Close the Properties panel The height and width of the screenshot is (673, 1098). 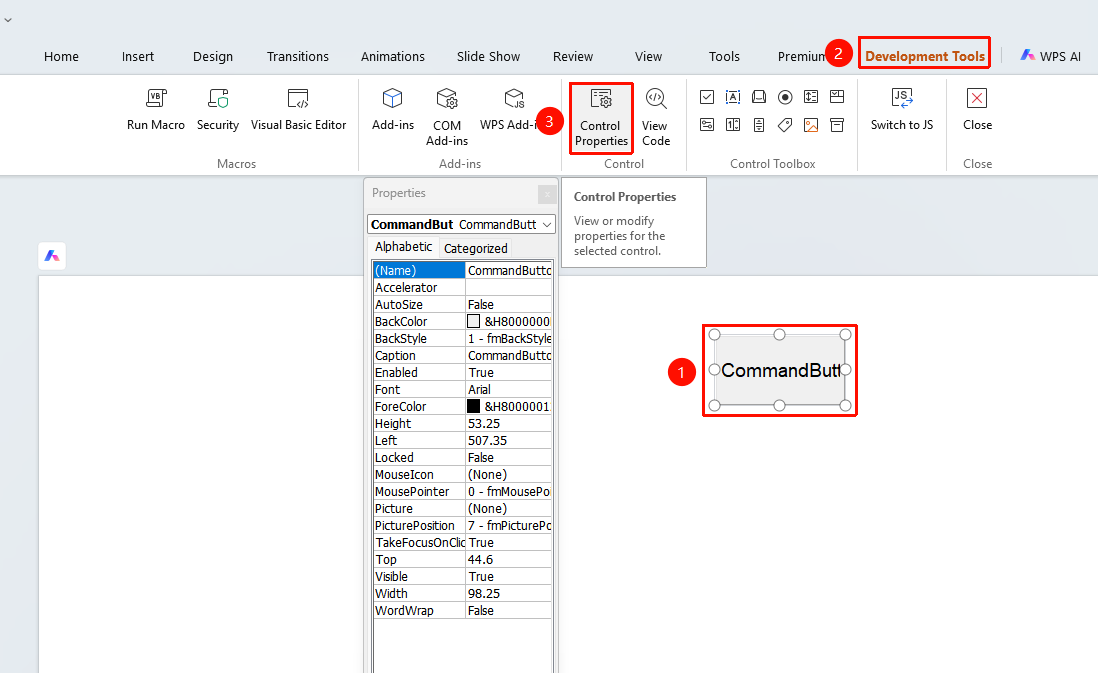[548, 194]
